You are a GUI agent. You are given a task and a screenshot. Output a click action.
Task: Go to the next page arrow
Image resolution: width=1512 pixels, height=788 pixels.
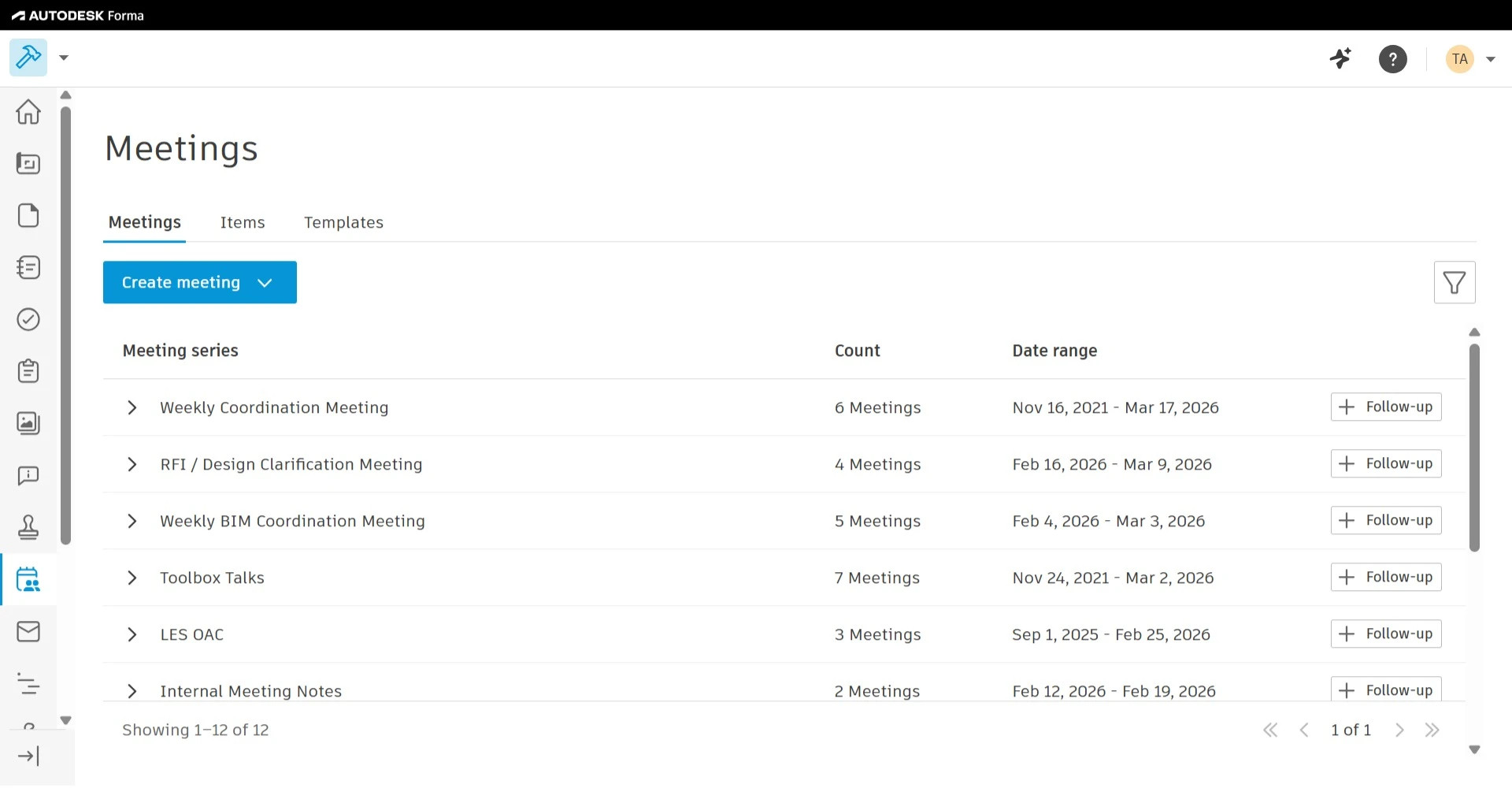(x=1399, y=730)
